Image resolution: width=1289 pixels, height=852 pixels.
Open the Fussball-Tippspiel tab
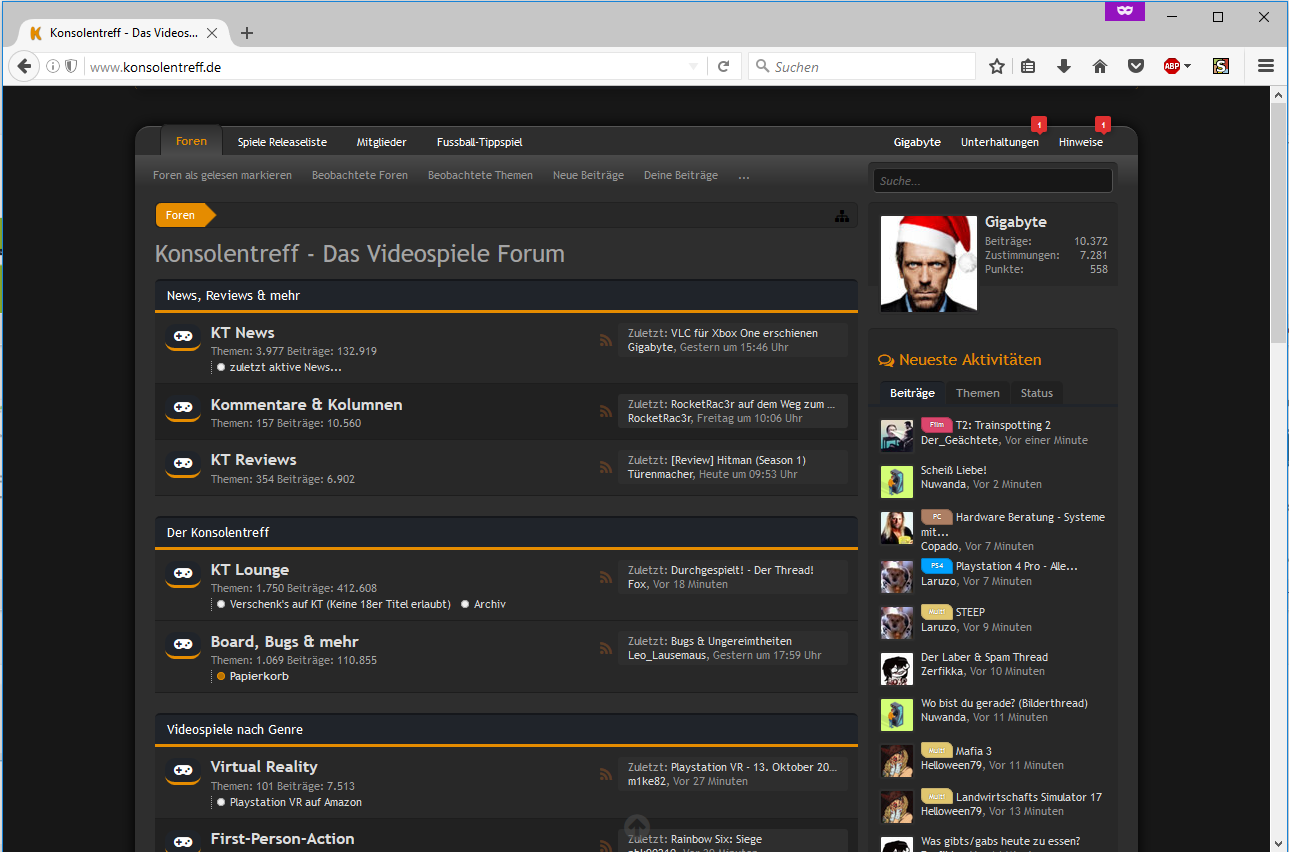[x=480, y=142]
